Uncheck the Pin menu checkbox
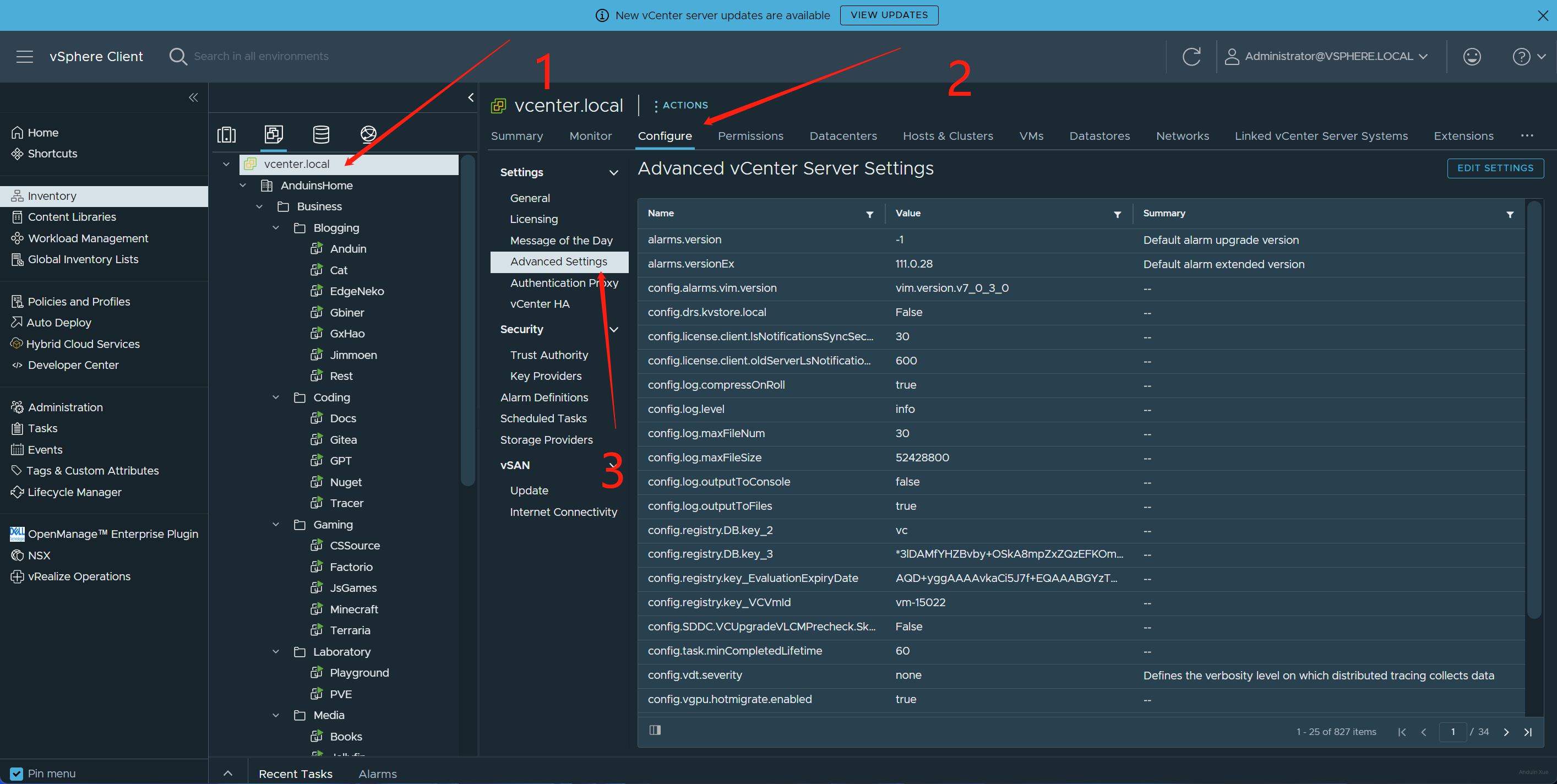The width and height of the screenshot is (1557, 784). coord(17,773)
